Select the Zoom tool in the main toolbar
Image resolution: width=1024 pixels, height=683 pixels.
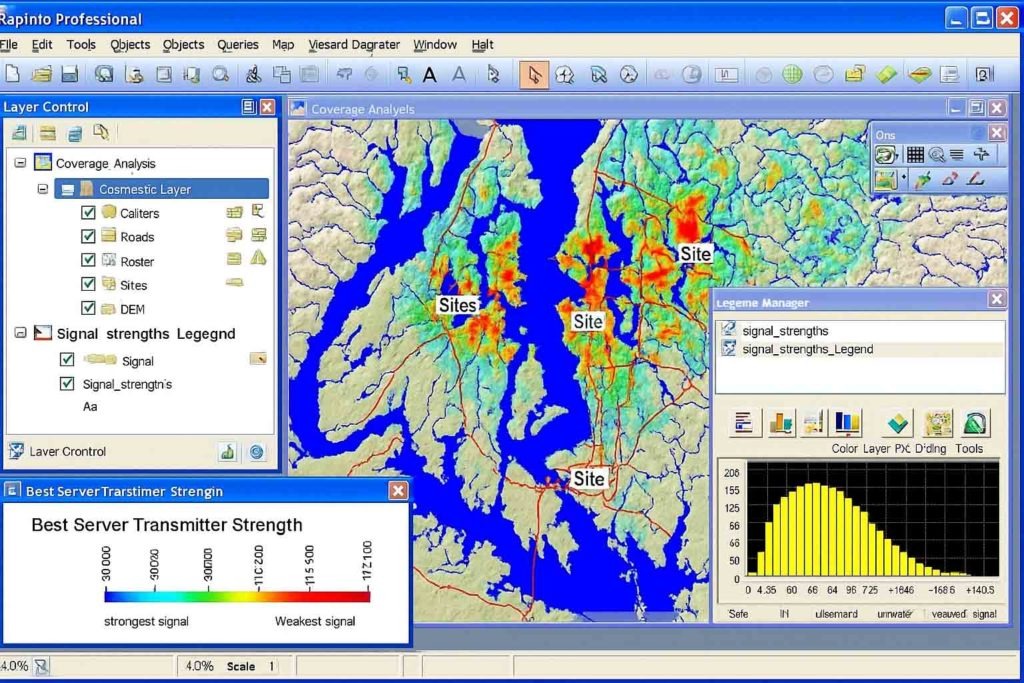(x=221, y=74)
